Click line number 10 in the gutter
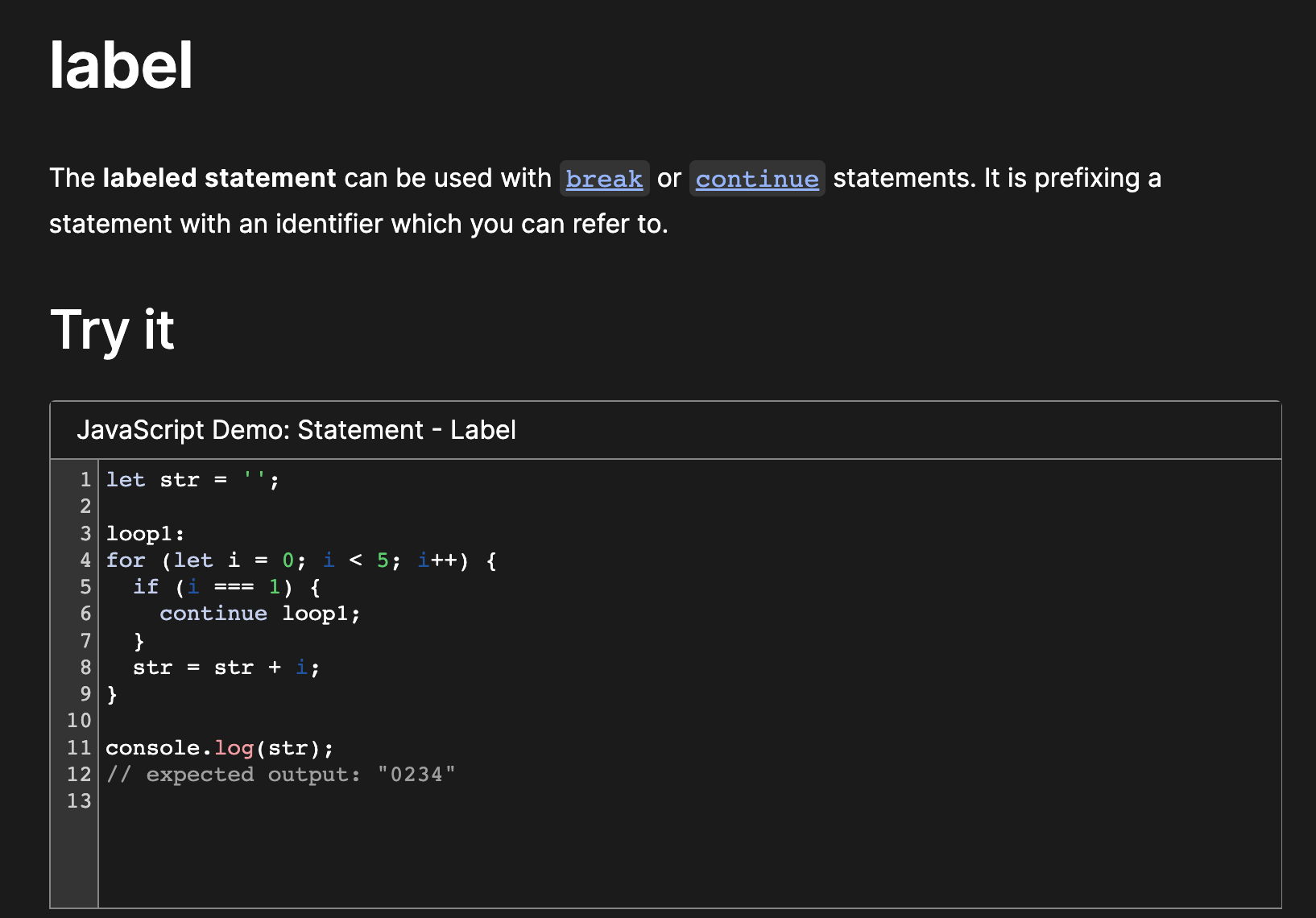 pyautogui.click(x=79, y=721)
